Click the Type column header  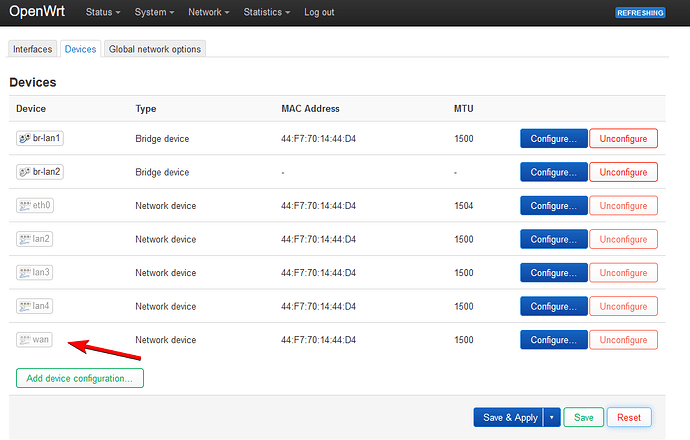click(146, 109)
